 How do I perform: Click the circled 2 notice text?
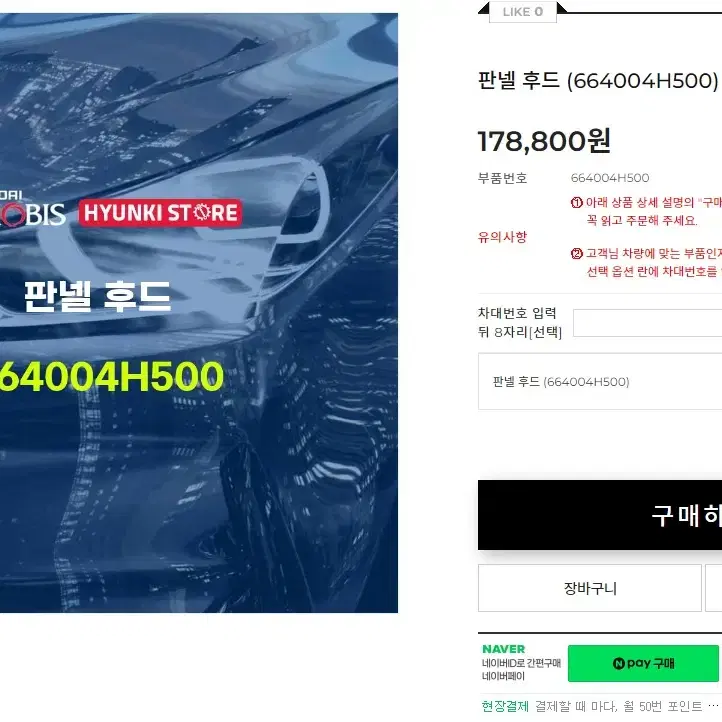coord(646,262)
